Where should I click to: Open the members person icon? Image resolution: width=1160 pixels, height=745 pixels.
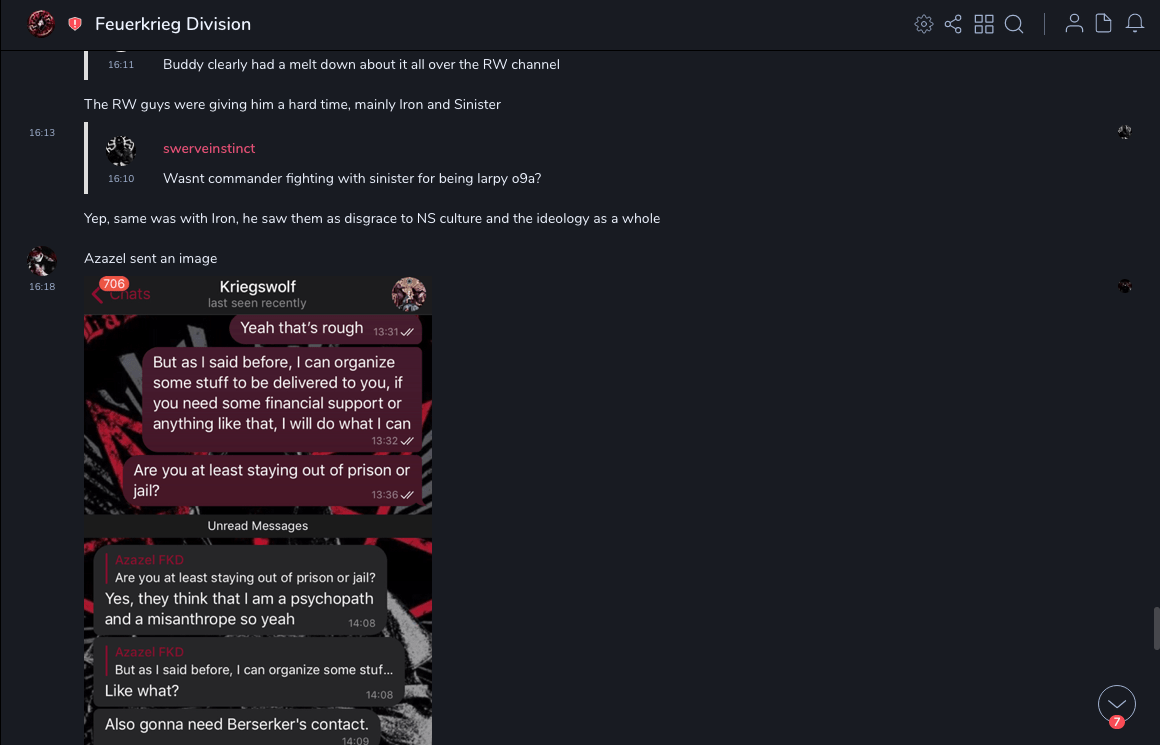[1074, 24]
